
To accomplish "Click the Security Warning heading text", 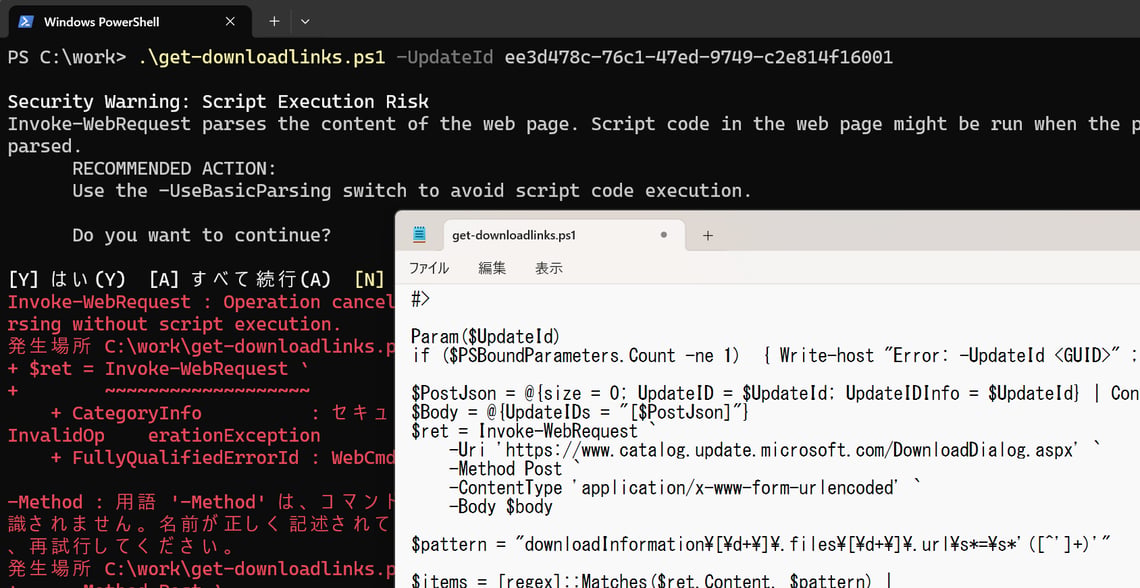I will click(218, 102).
